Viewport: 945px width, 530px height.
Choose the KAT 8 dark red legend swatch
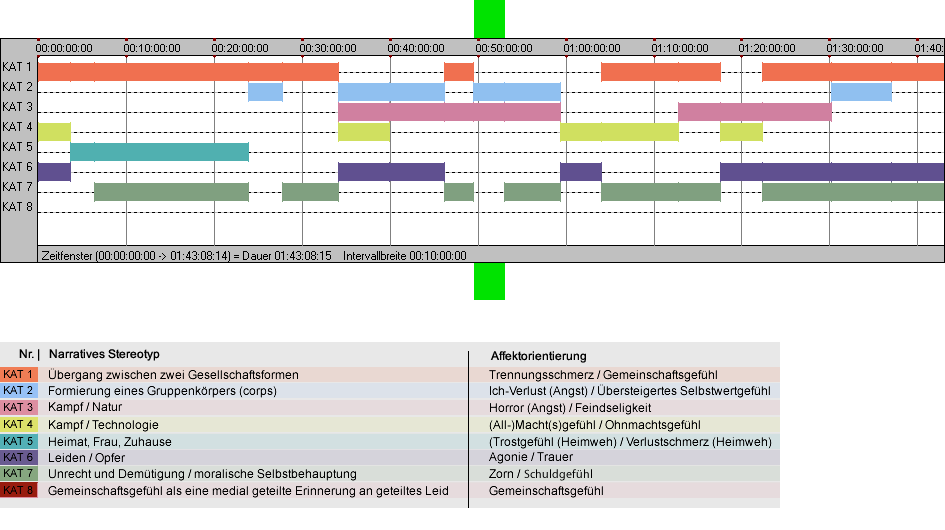[x=19, y=490]
